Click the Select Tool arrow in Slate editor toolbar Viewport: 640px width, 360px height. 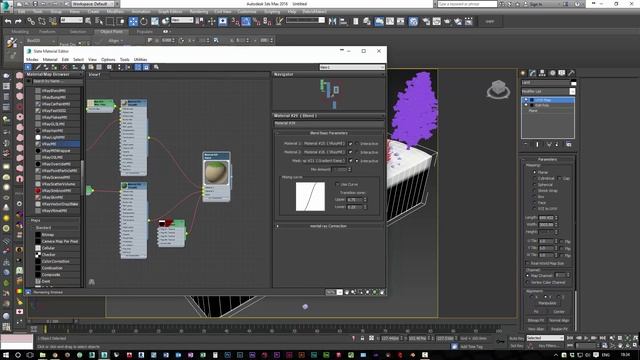coord(28,67)
